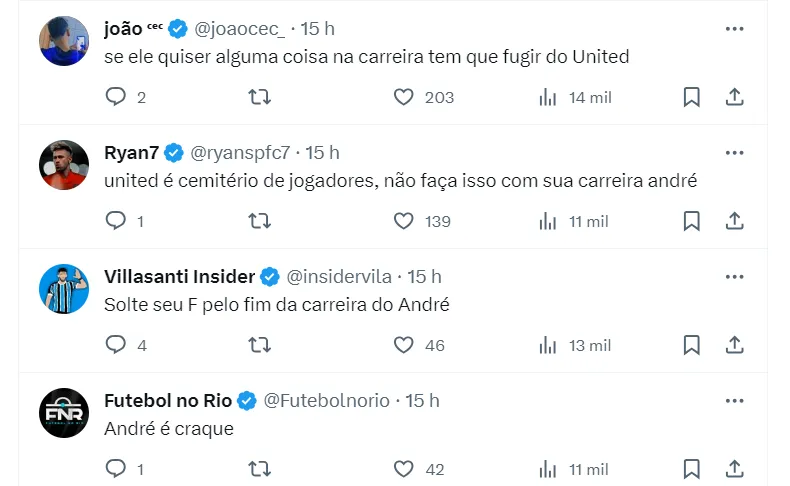View analytics on Ryan7's tweet

[548, 221]
